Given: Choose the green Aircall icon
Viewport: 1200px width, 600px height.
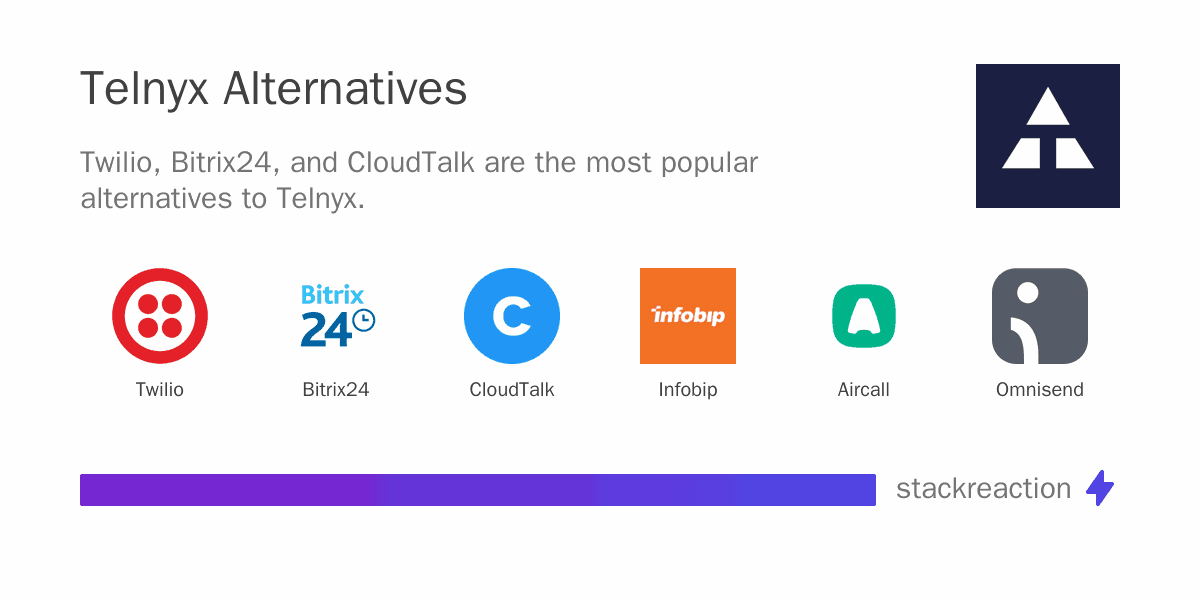Looking at the screenshot, I should [x=864, y=316].
